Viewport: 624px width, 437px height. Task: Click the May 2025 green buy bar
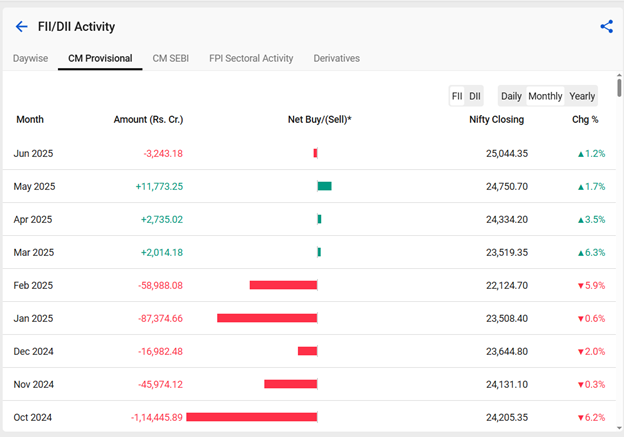click(324, 186)
